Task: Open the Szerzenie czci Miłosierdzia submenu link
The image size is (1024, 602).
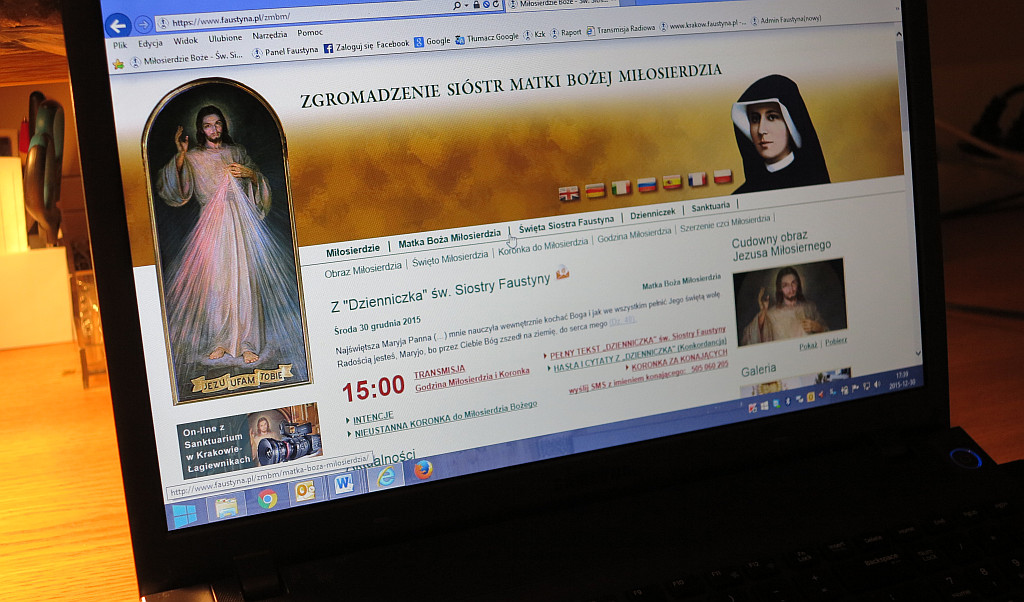Action: [725, 224]
